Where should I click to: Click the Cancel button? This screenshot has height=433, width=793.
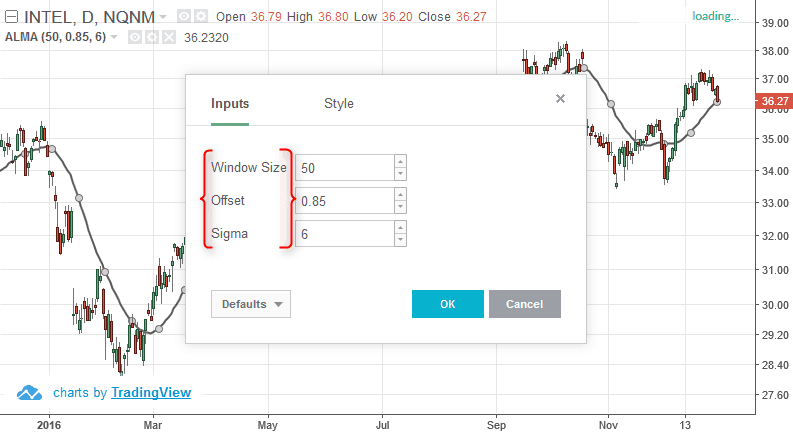pos(524,304)
